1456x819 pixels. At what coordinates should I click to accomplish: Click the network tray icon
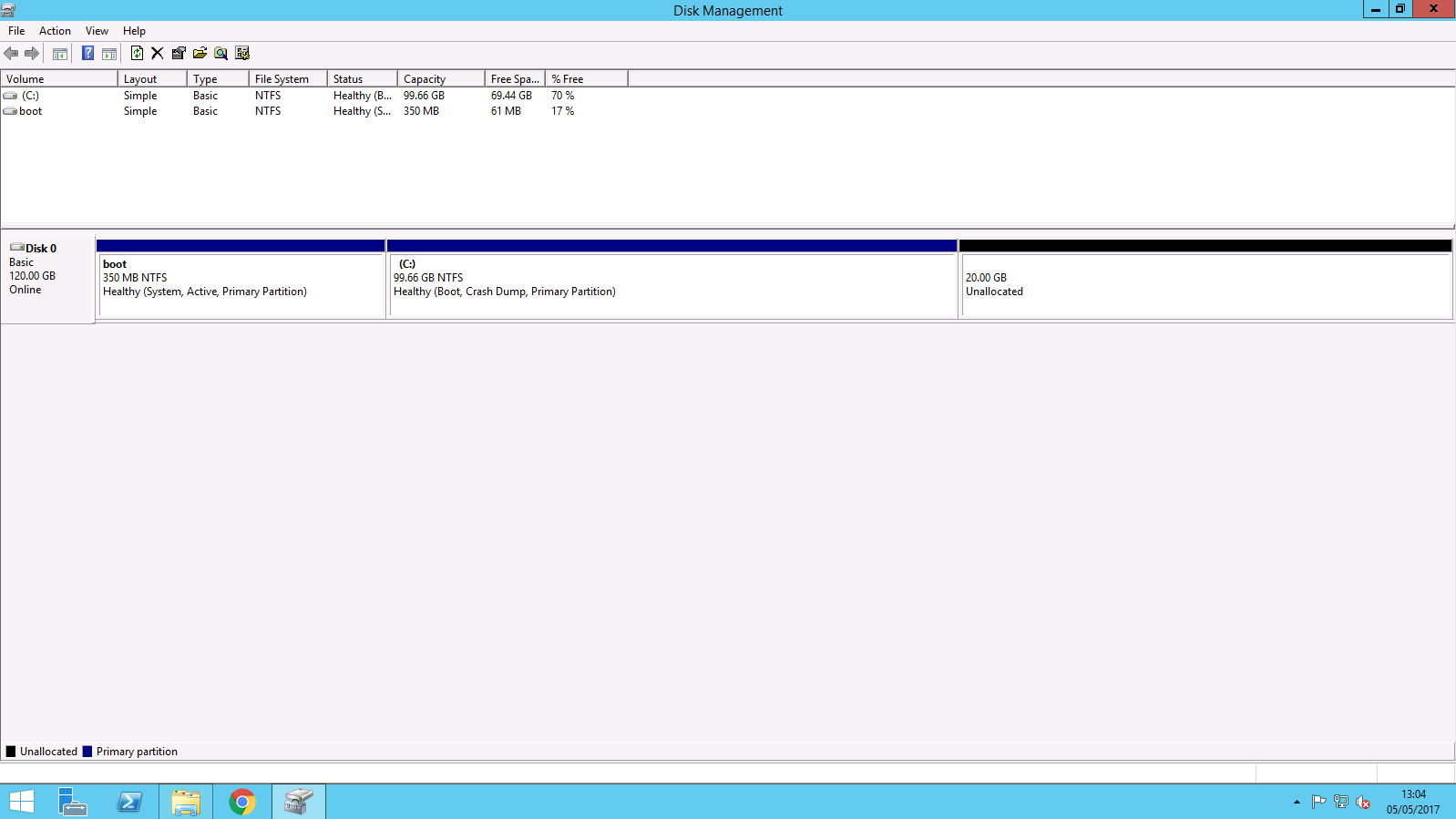point(1341,802)
